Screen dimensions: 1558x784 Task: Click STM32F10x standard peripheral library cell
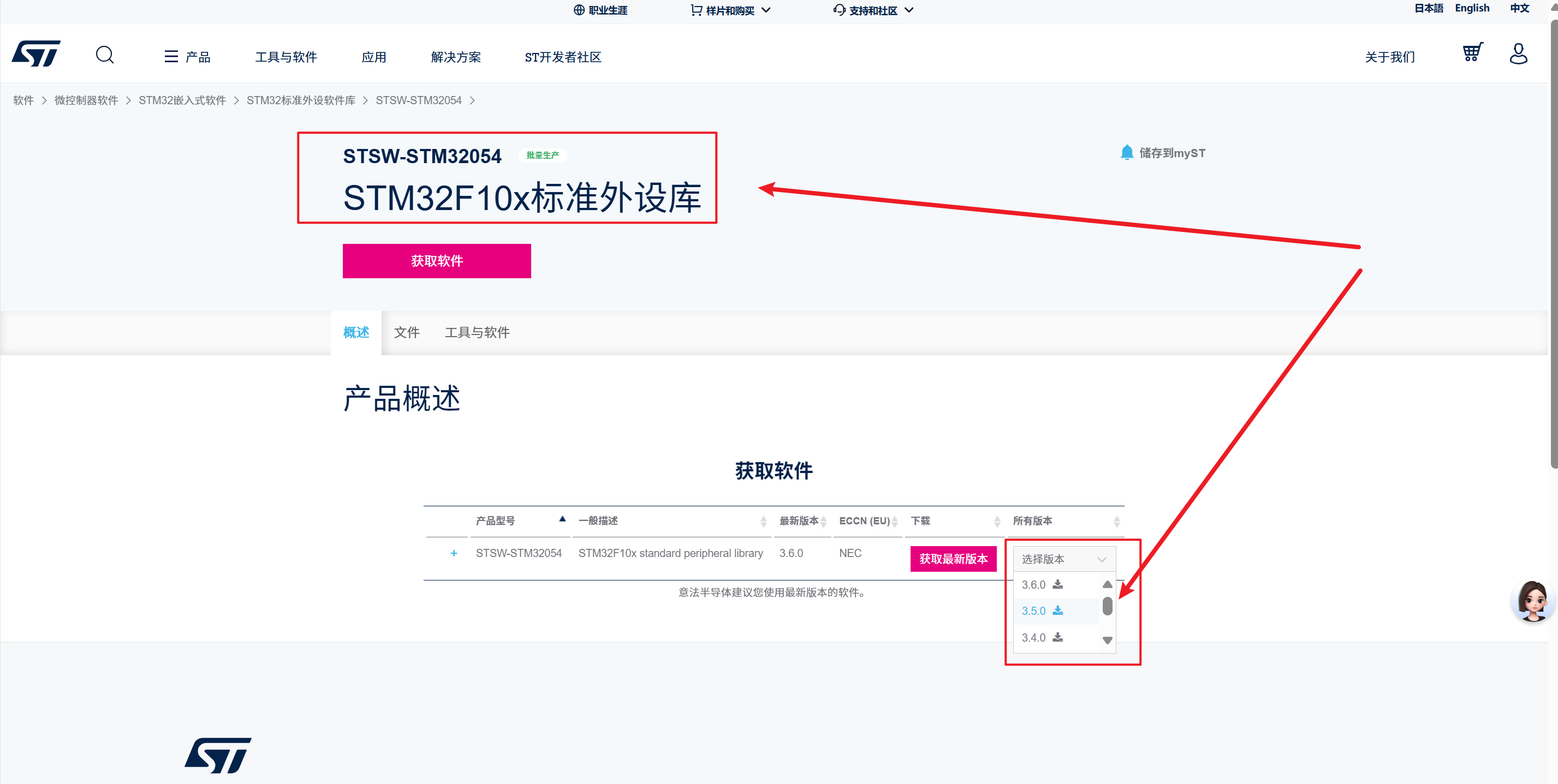(x=671, y=553)
